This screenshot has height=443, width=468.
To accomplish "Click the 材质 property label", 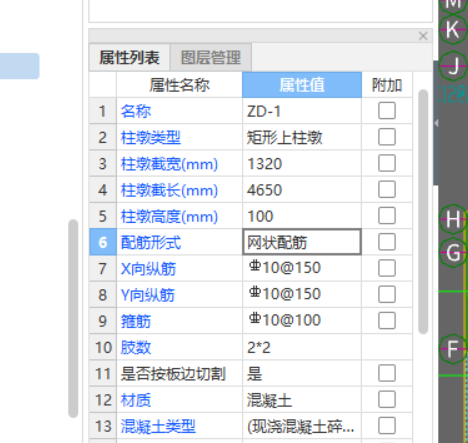I will [136, 400].
